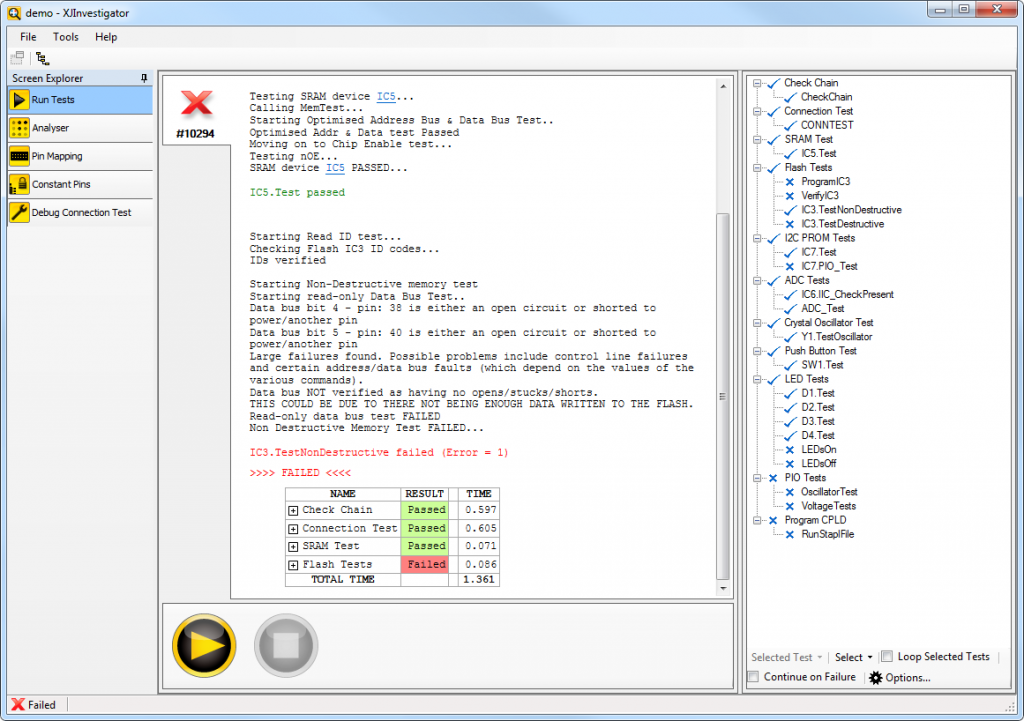
Task: Open the Select dropdown
Action: [852, 657]
